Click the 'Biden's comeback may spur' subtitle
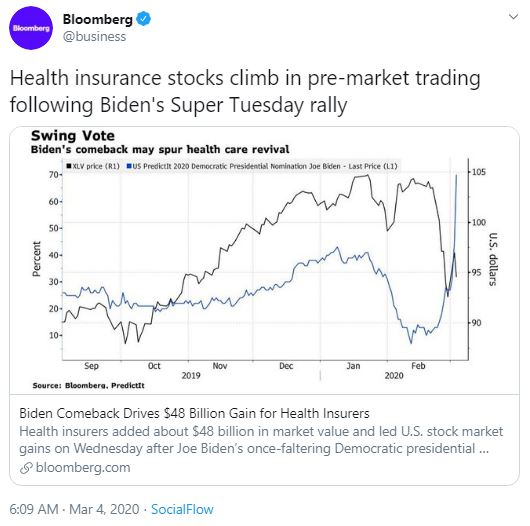Viewport: 530px width, 526px height. coord(160,149)
